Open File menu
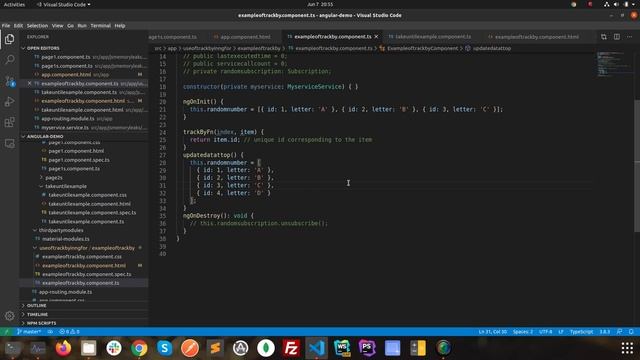Screen dimensions: 640x360 point(6,26)
